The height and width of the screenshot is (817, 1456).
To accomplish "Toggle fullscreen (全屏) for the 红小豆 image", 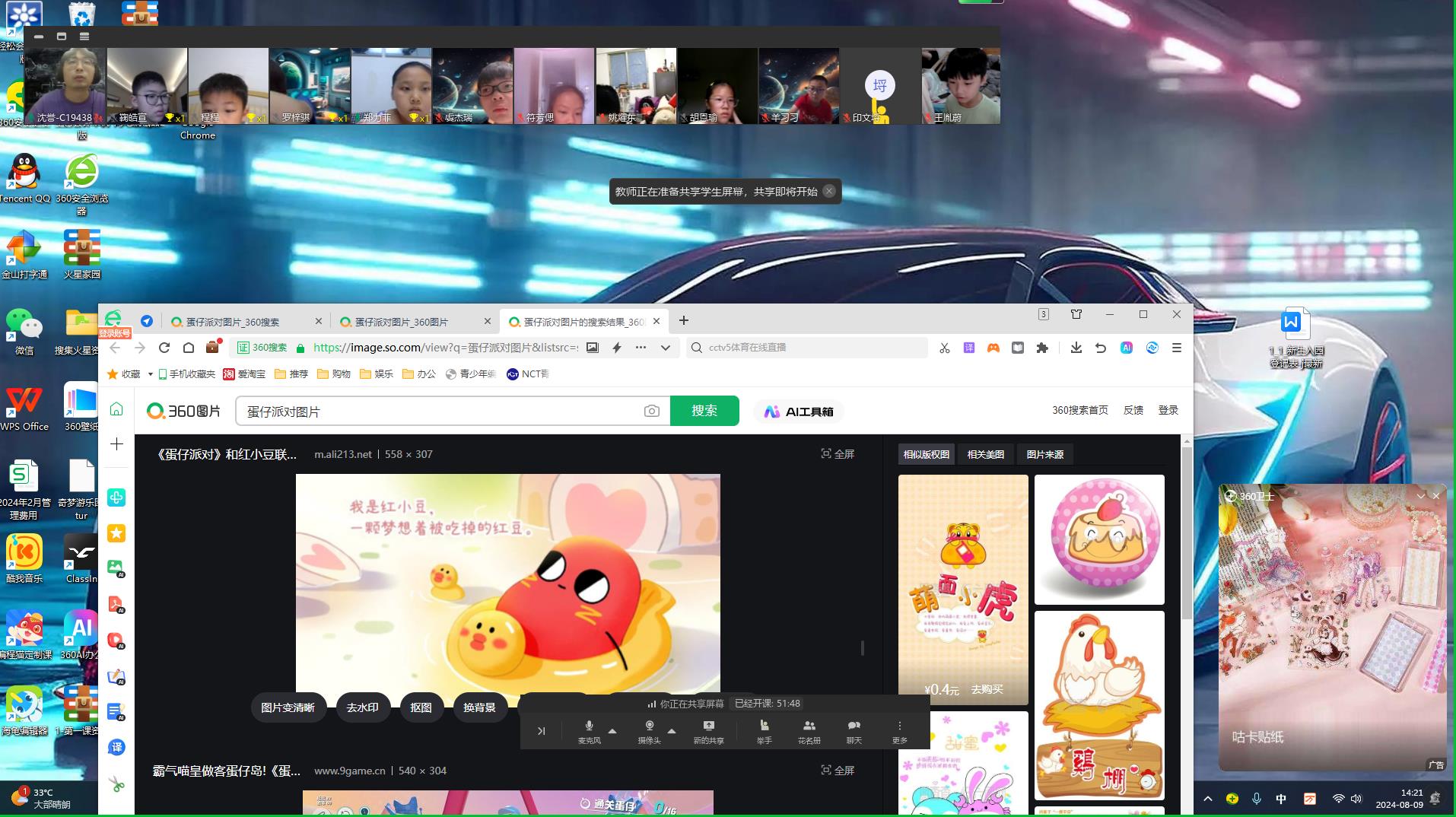I will click(838, 454).
